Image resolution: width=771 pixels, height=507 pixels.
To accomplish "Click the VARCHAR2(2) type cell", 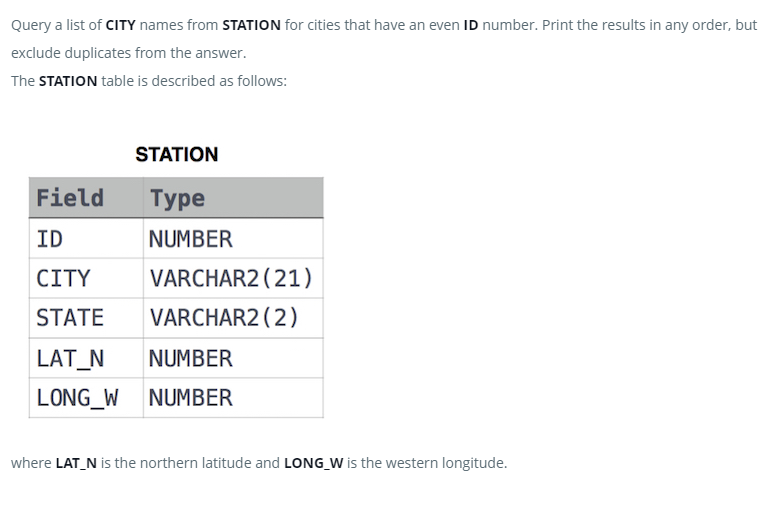I will (233, 318).
